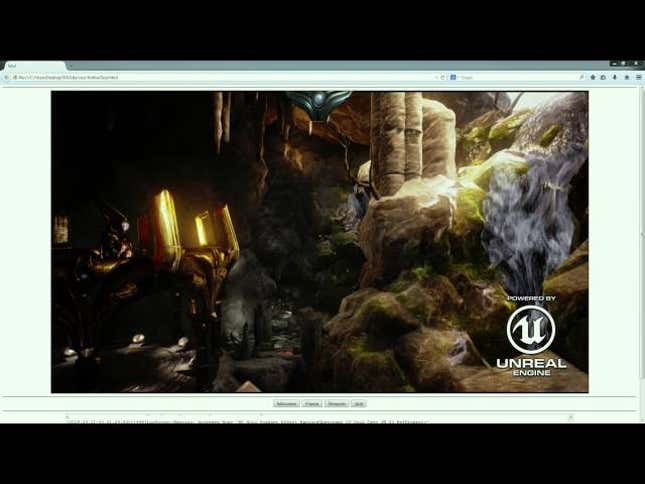Go to the home page icon
This screenshot has width=645, height=484.
point(627,77)
